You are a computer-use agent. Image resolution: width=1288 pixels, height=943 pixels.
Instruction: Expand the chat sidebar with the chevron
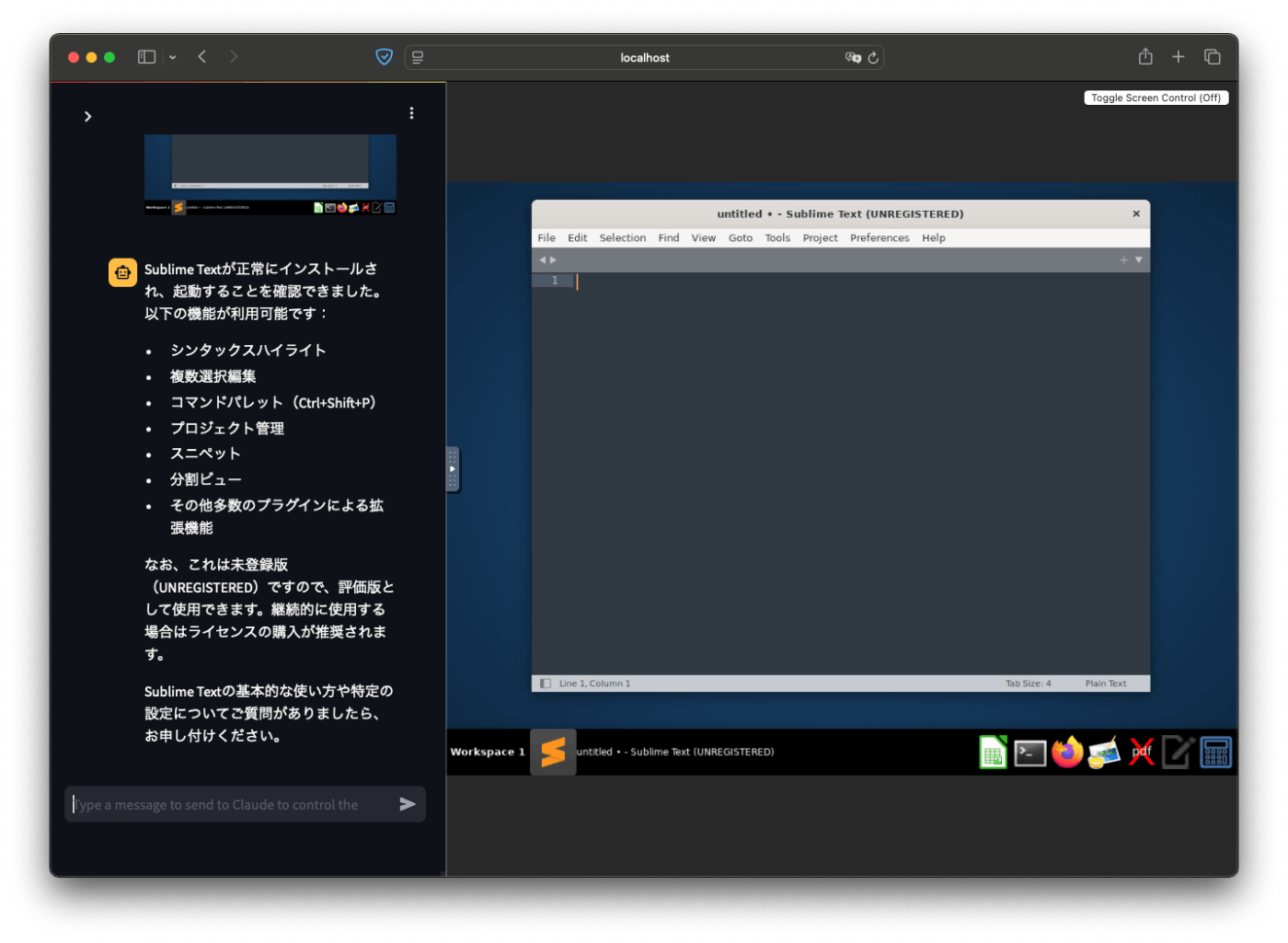pos(87,117)
